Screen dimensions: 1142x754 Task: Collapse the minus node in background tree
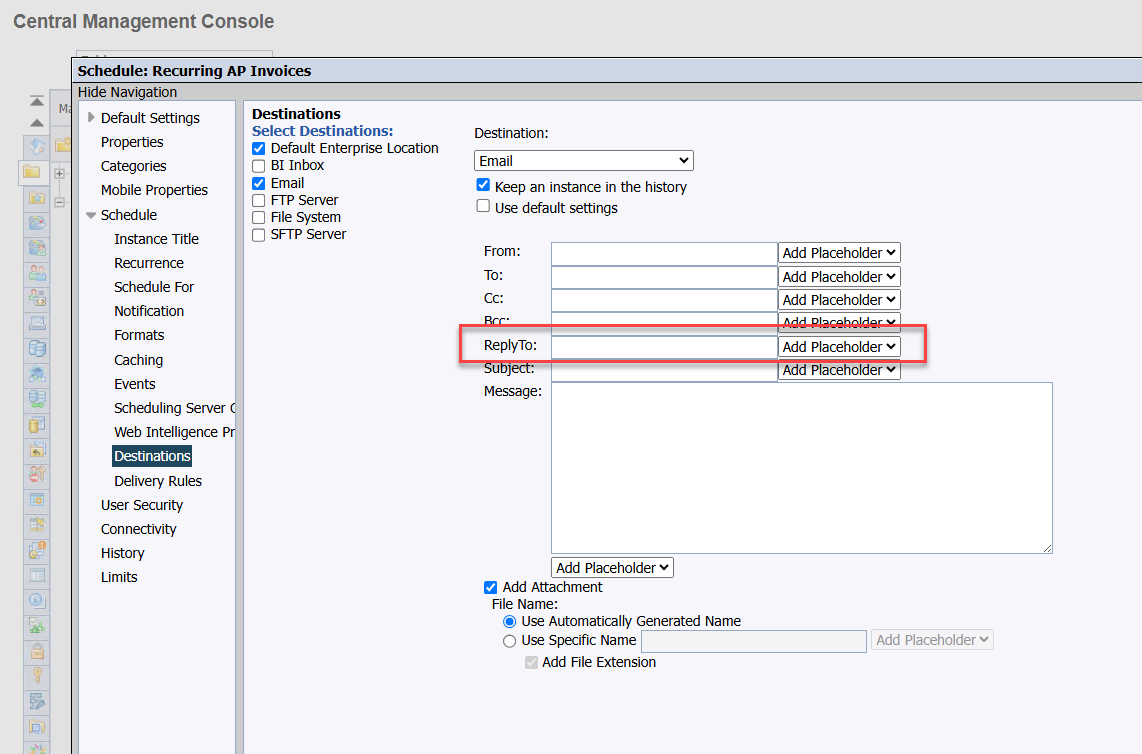(60, 203)
